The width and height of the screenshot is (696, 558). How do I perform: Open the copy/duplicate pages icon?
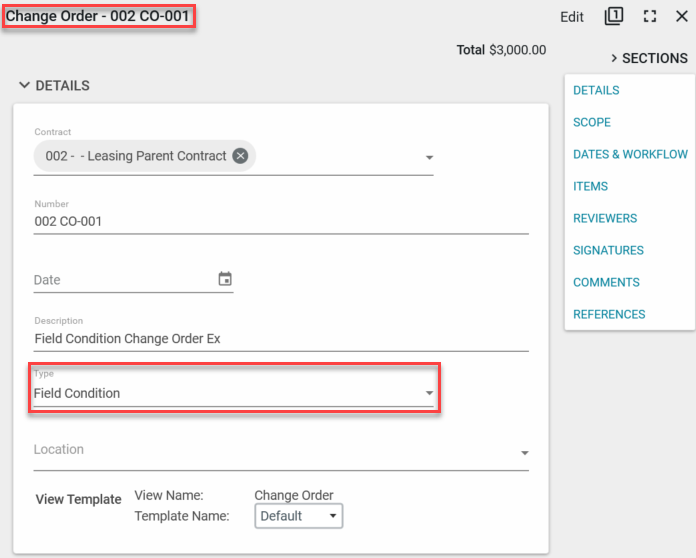tap(613, 17)
